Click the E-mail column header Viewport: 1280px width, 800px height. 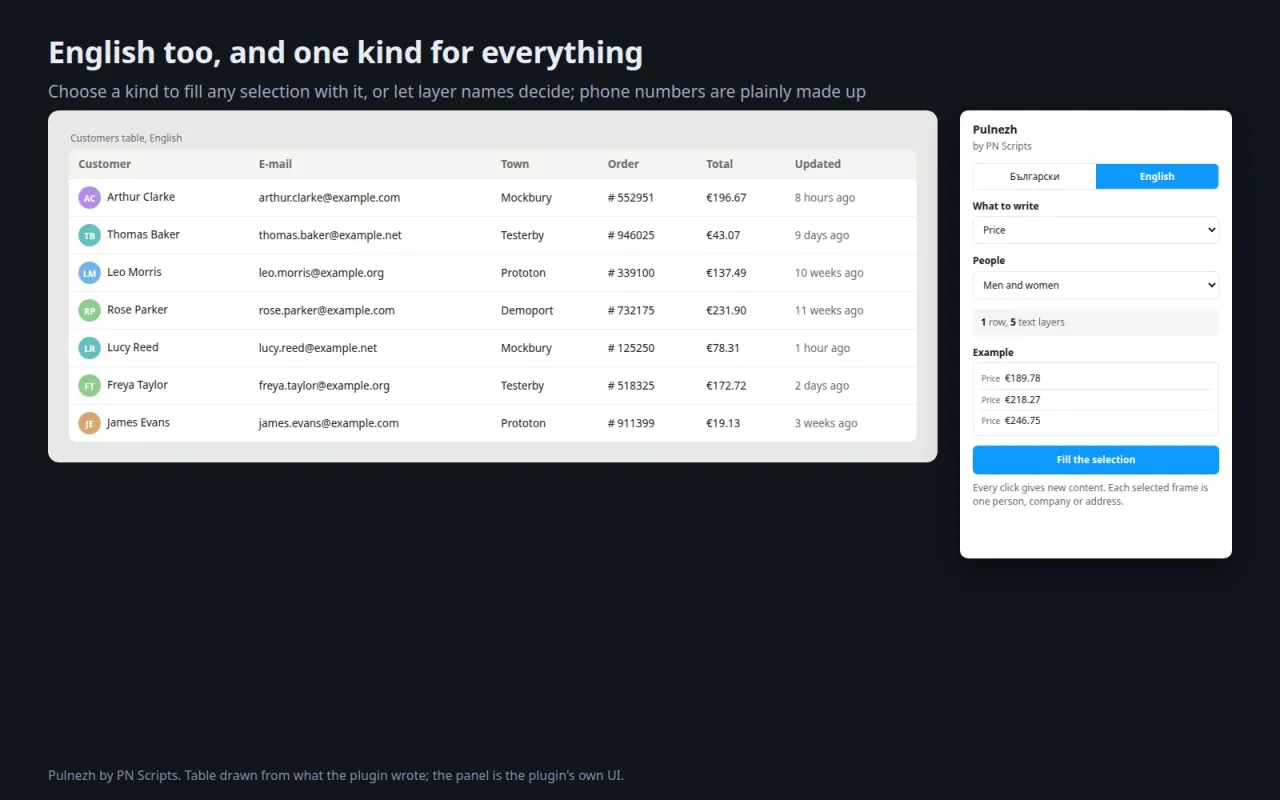276,164
